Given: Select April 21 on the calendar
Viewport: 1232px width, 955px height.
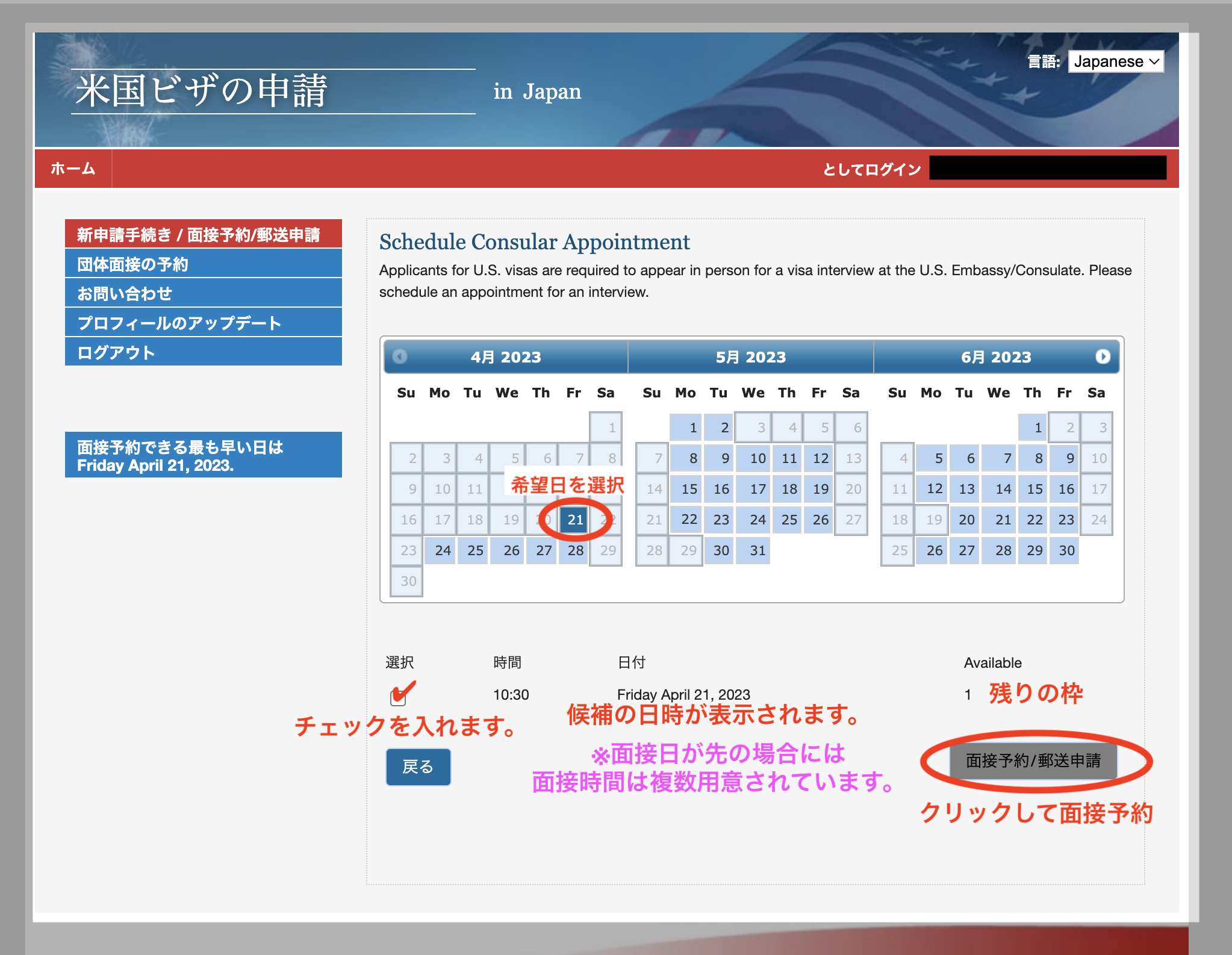Looking at the screenshot, I should pyautogui.click(x=575, y=520).
